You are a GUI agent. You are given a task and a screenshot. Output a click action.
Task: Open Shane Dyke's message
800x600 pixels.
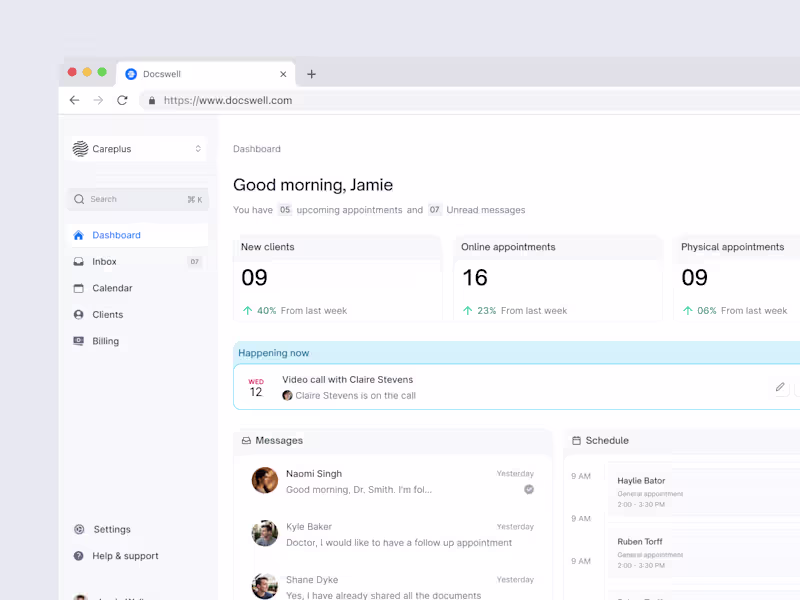tap(393, 586)
